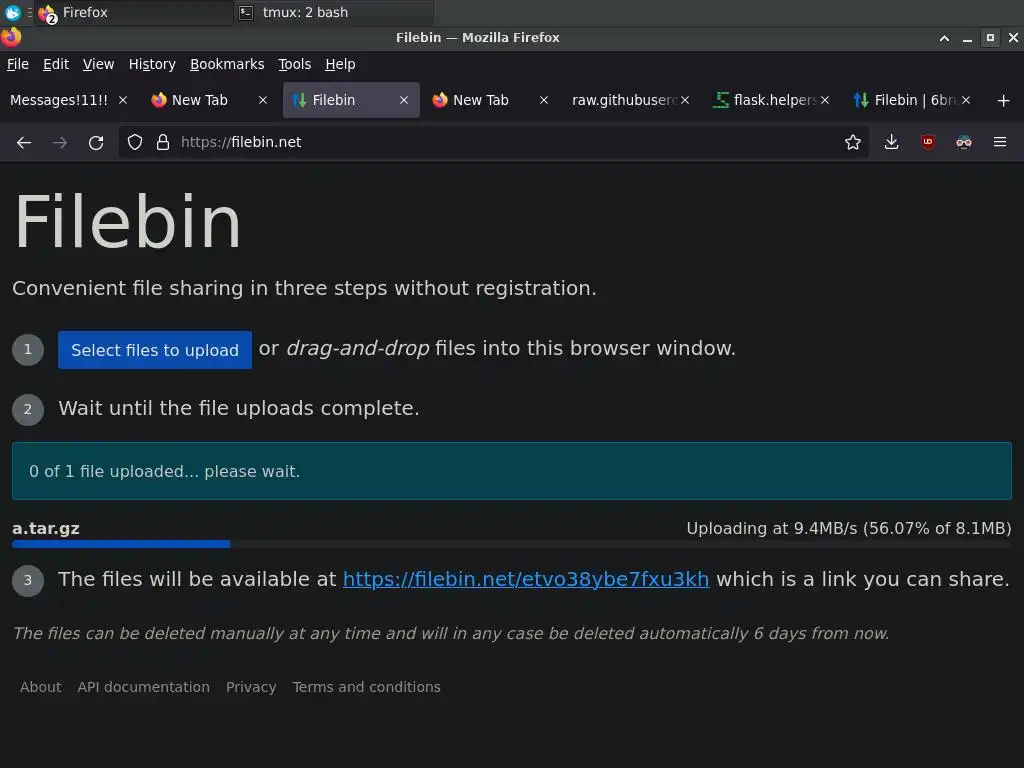Shade the window with the up arrow
Viewport: 1024px width, 768px height.
click(x=944, y=38)
